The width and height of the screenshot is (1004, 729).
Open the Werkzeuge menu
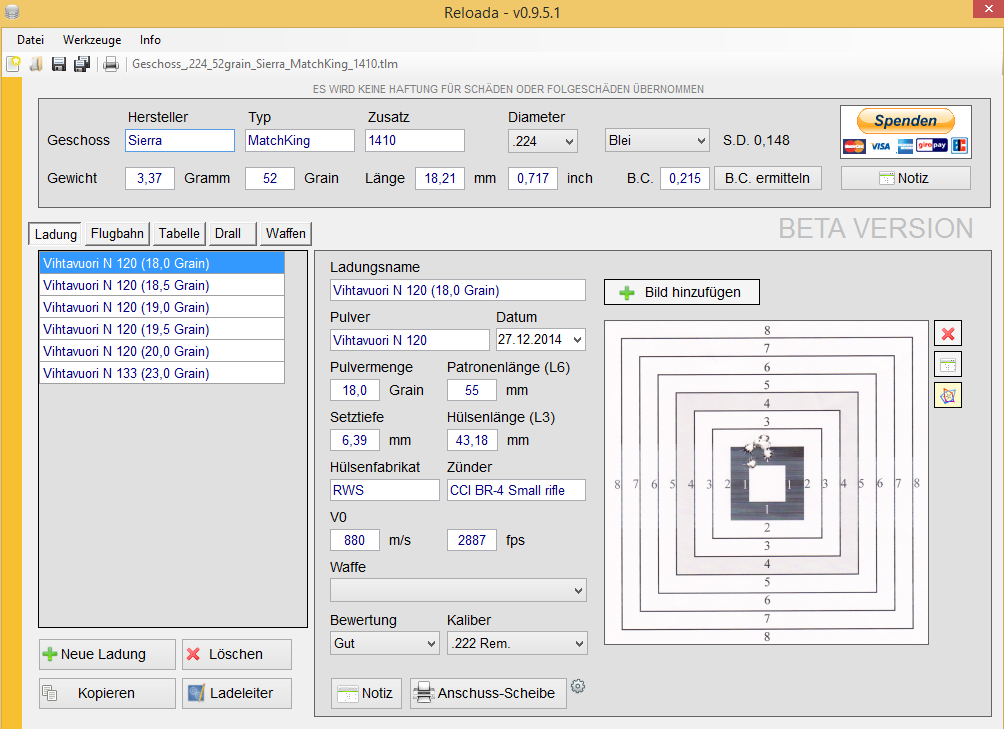[92, 40]
